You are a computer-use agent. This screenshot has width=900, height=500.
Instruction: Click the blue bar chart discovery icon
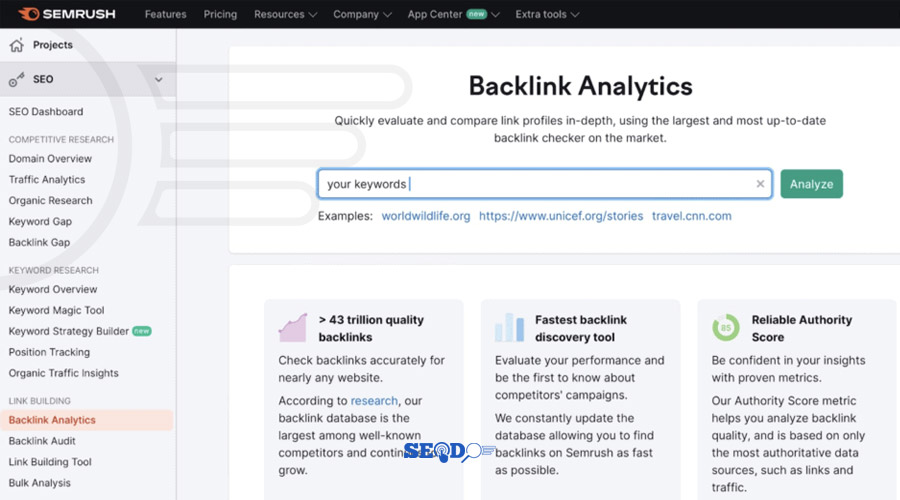coord(509,328)
